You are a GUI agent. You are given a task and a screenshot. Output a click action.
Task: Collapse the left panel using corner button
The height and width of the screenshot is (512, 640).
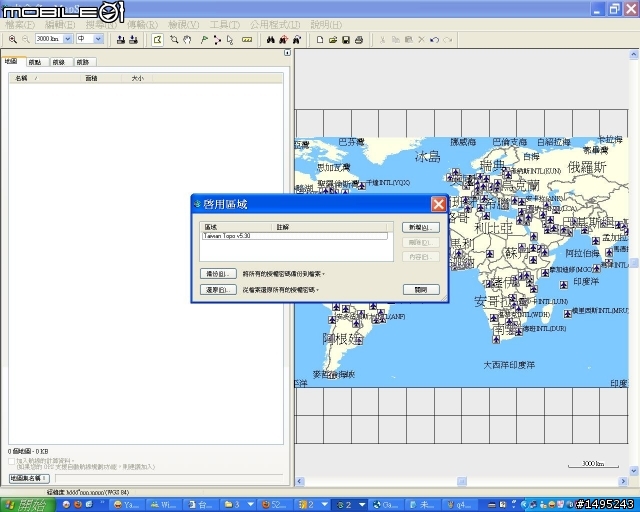pos(287,53)
